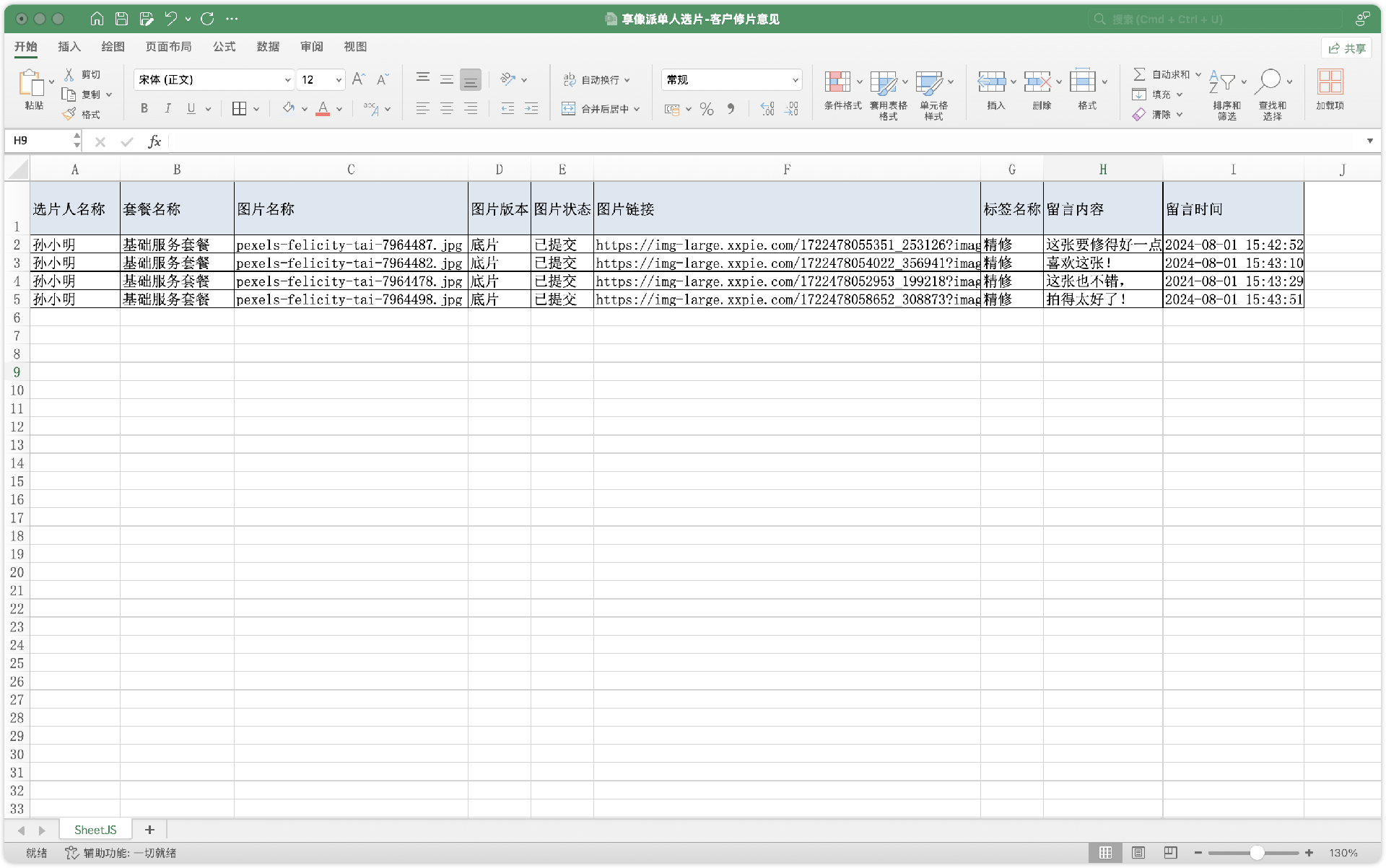Open the font name dropdown 宋体
The height and width of the screenshot is (868, 1386).
pyautogui.click(x=287, y=80)
